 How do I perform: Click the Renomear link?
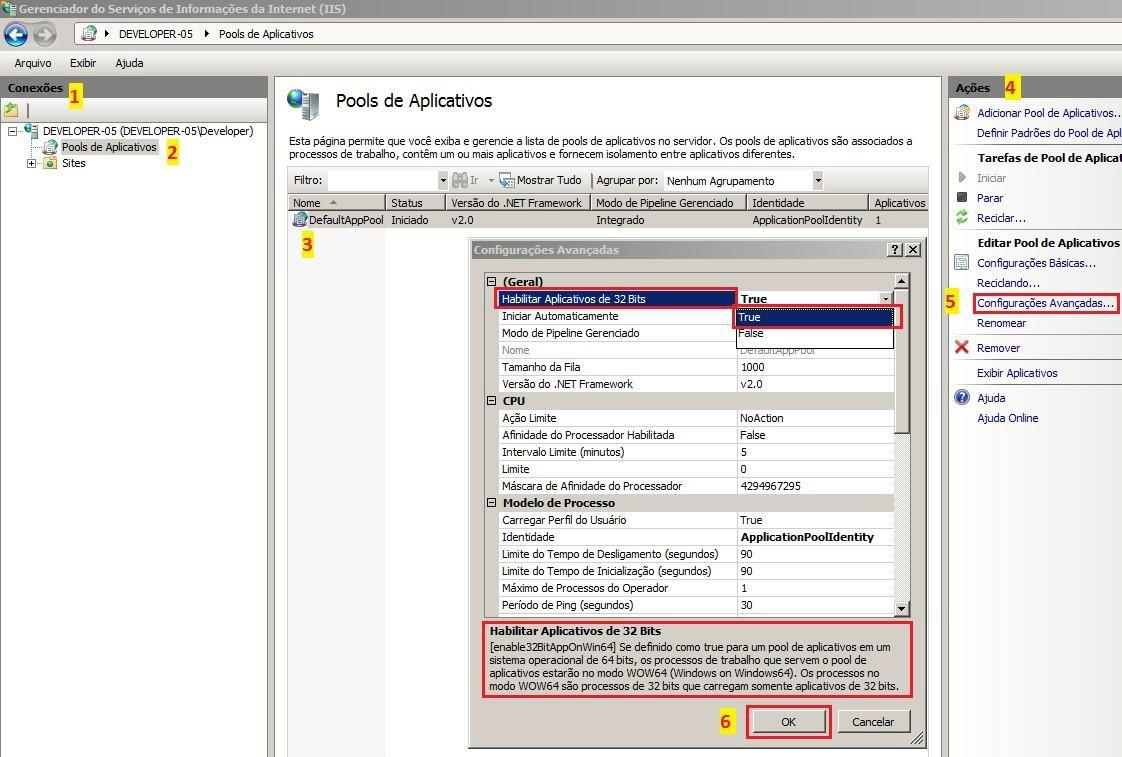(1002, 323)
